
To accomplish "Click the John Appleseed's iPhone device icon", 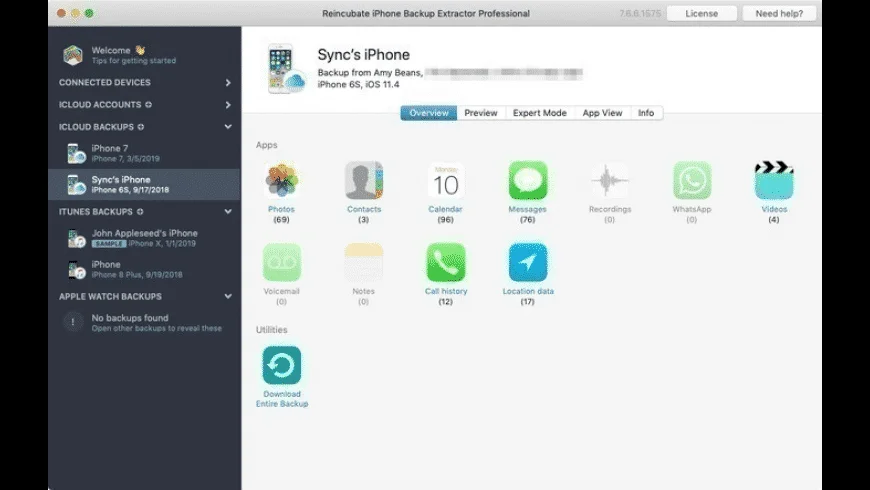I will (75, 238).
